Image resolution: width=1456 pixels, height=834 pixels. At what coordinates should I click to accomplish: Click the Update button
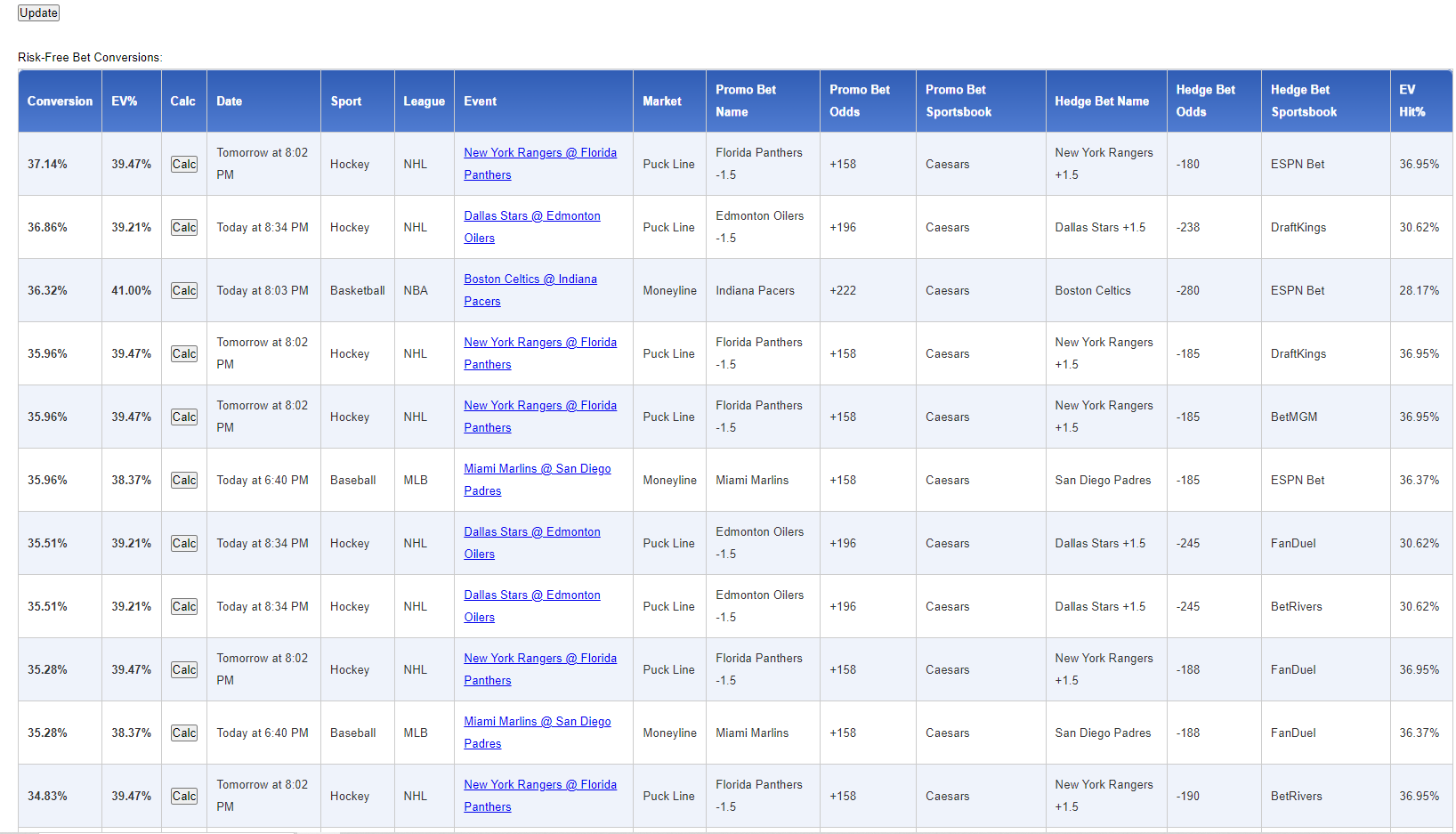click(38, 12)
